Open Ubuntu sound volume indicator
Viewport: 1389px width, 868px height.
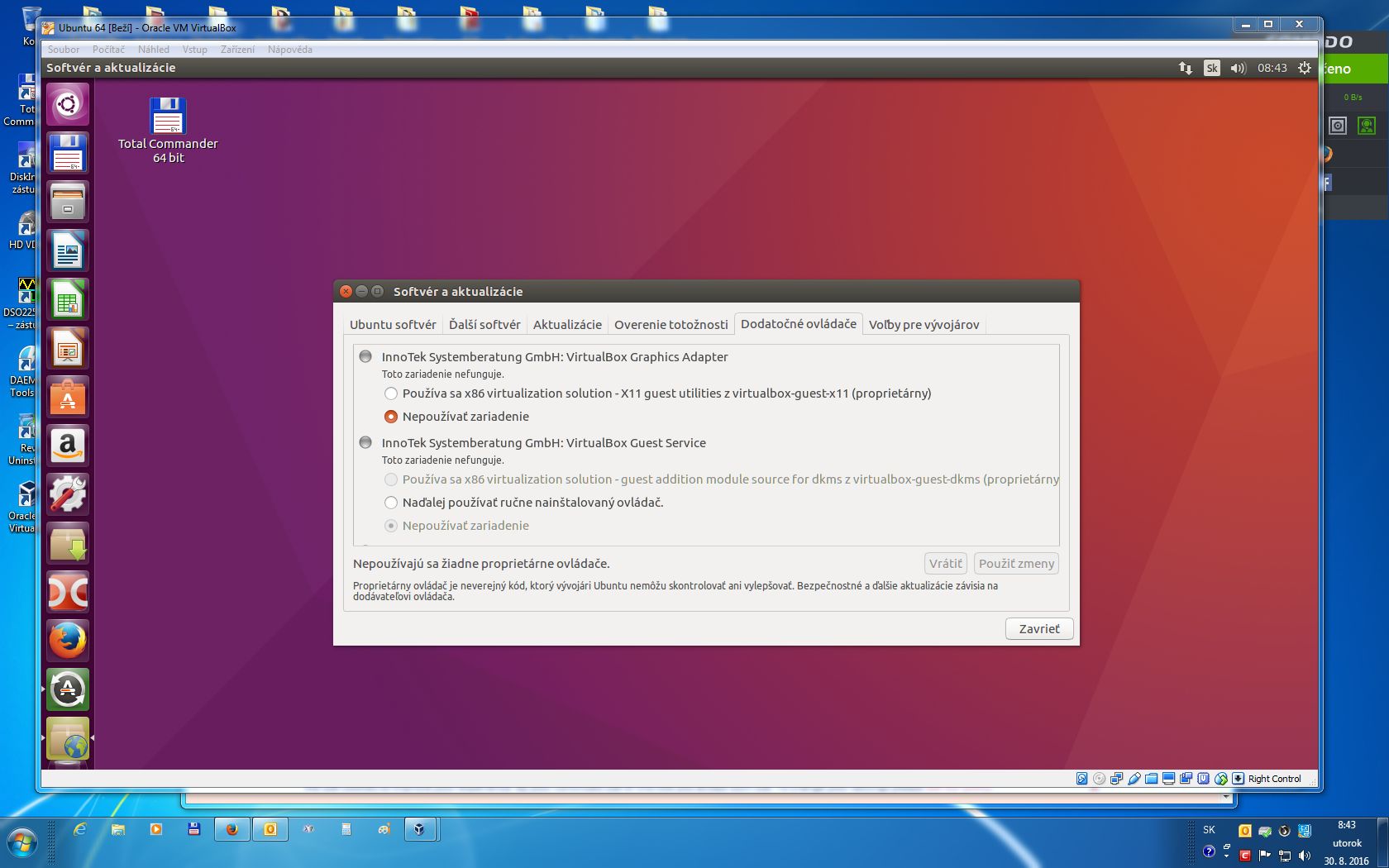point(1238,68)
